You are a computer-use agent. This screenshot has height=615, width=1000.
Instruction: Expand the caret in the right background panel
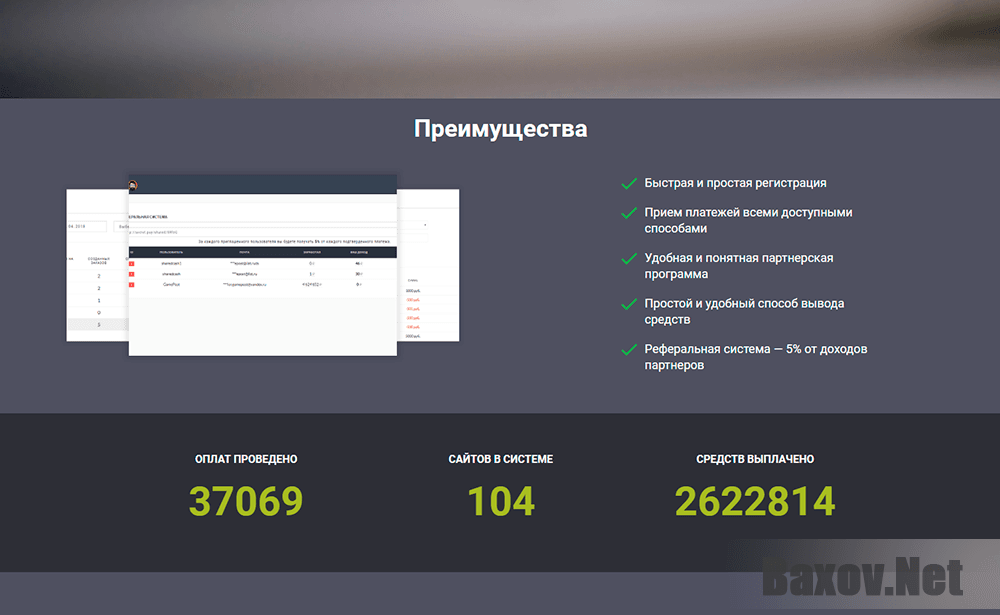pos(424,223)
